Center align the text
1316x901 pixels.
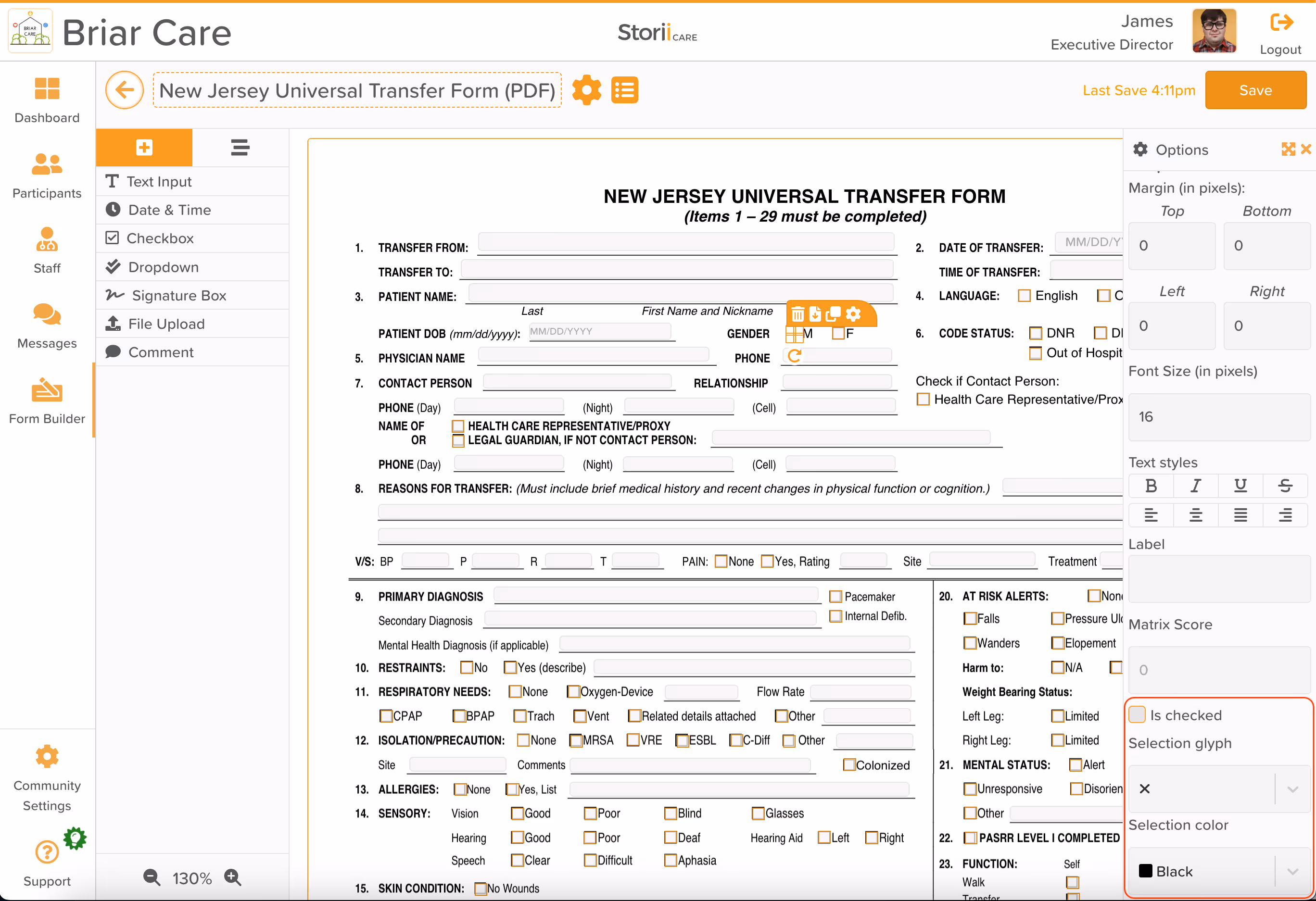1195,515
